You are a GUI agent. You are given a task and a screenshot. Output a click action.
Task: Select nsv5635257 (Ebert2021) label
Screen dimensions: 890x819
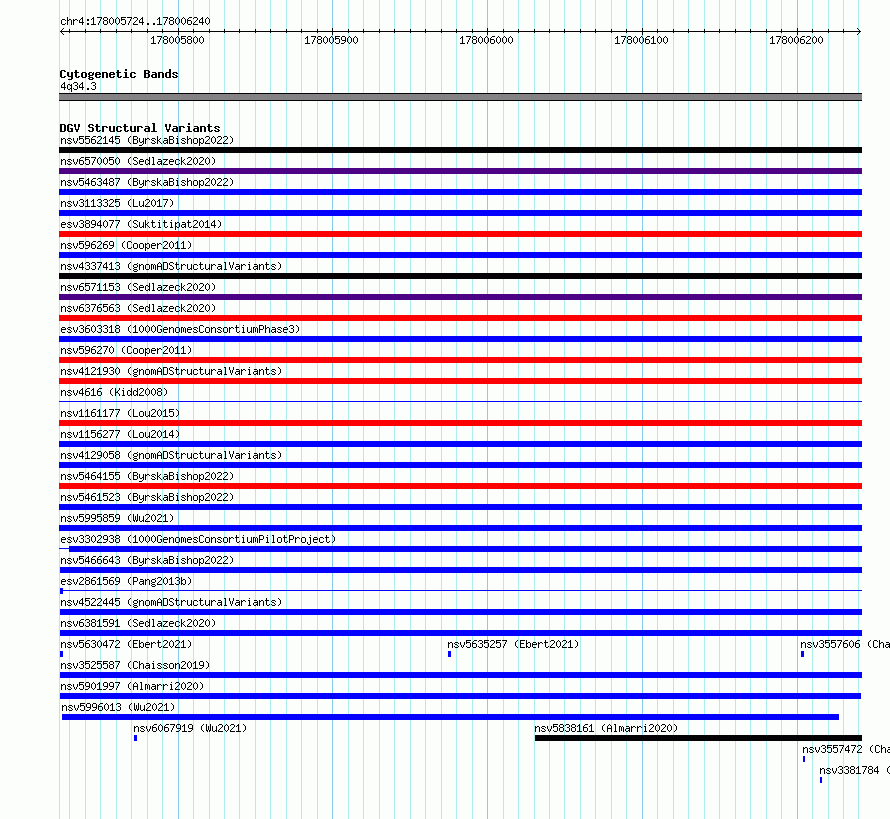tap(513, 644)
